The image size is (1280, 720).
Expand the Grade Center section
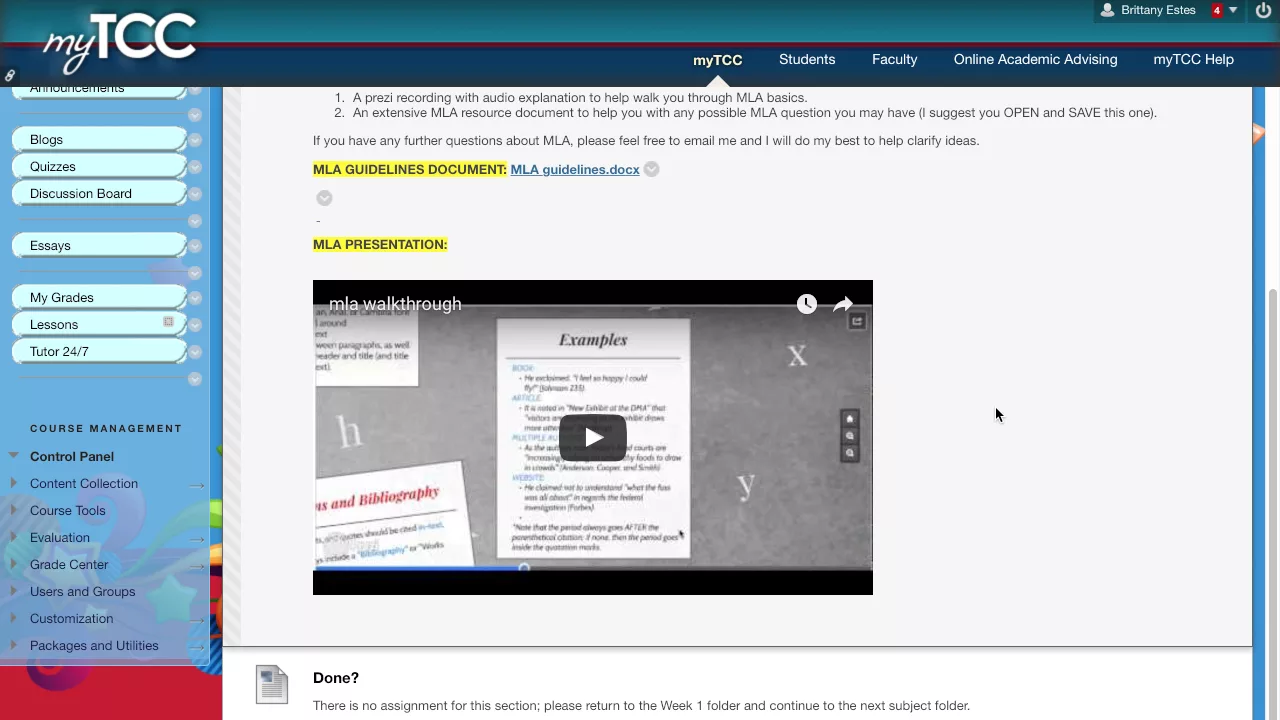[13, 564]
